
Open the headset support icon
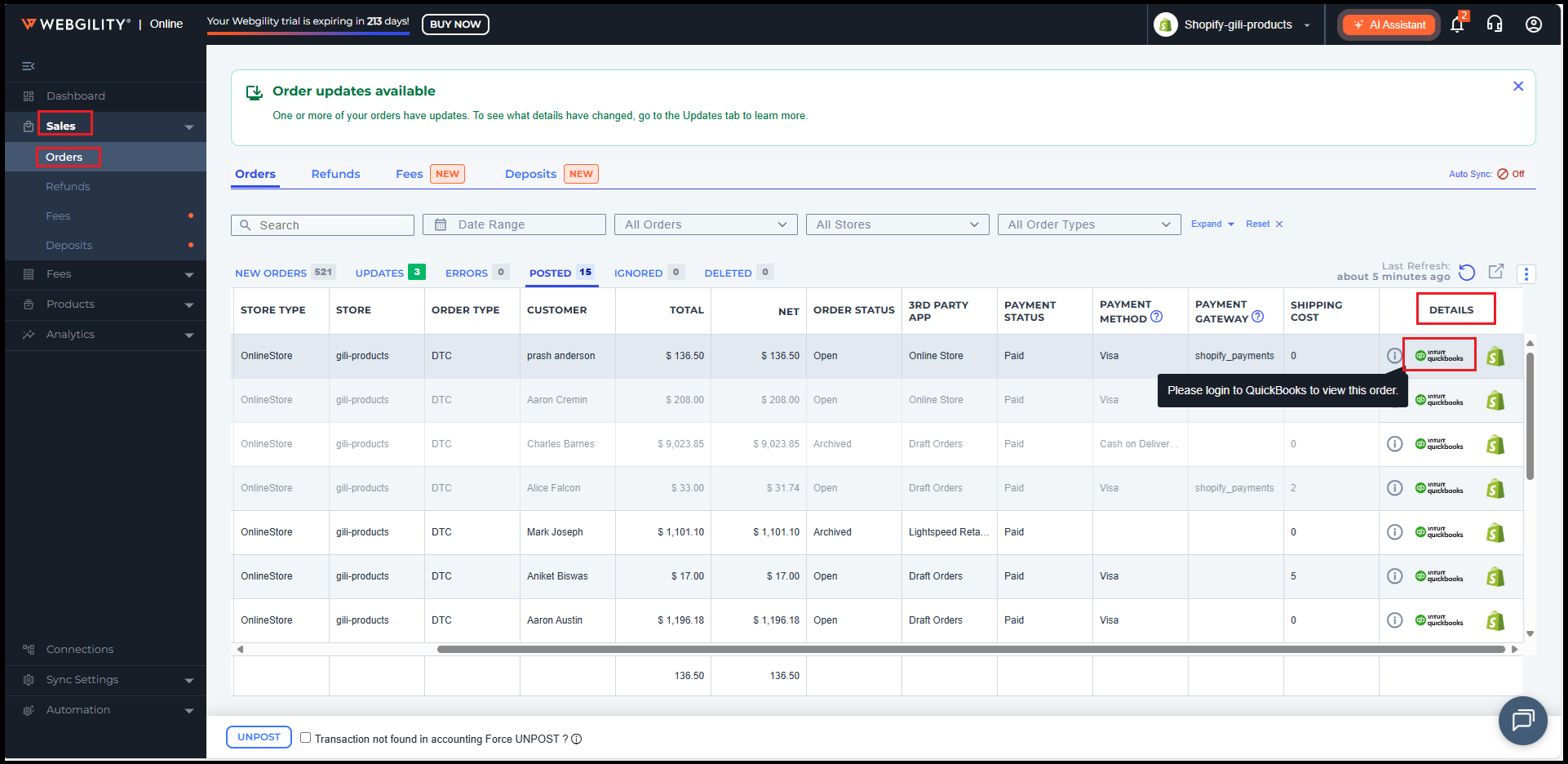click(x=1495, y=24)
